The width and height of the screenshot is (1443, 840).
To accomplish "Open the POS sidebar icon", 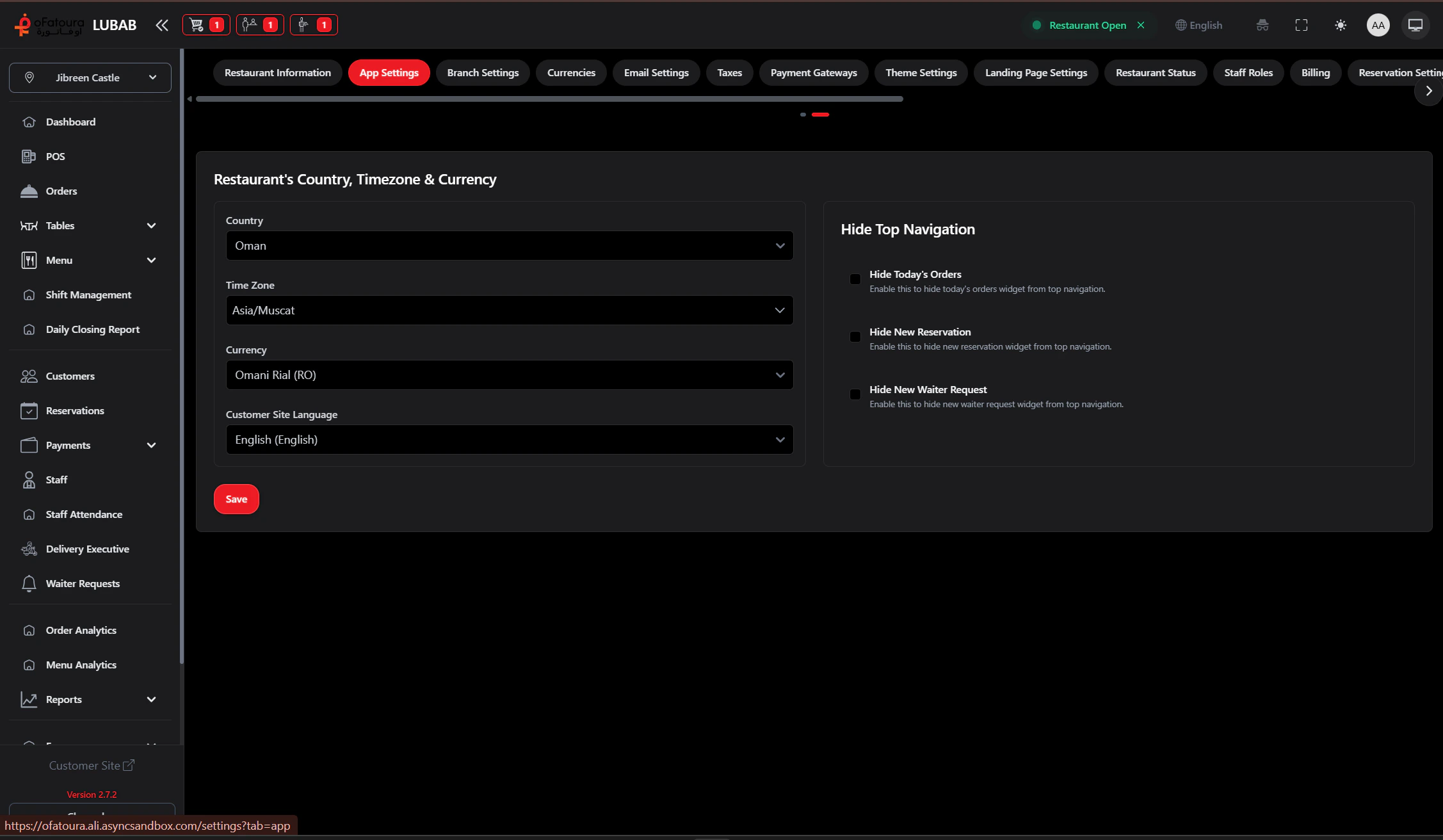I will coord(29,156).
